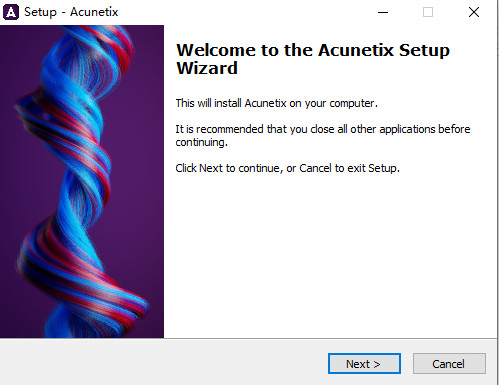Image resolution: width=499 pixels, height=385 pixels.
Task: Minimize the Acunetix Setup window
Action: 383,12
